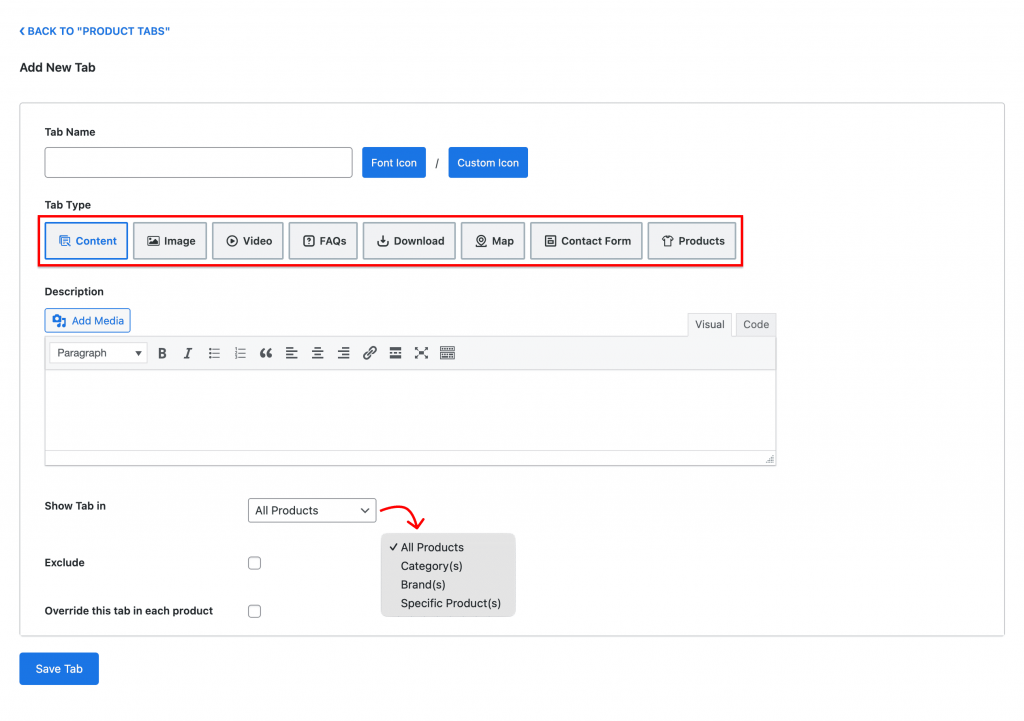Insert a numbered list
This screenshot has width=1024, height=721.
(240, 353)
